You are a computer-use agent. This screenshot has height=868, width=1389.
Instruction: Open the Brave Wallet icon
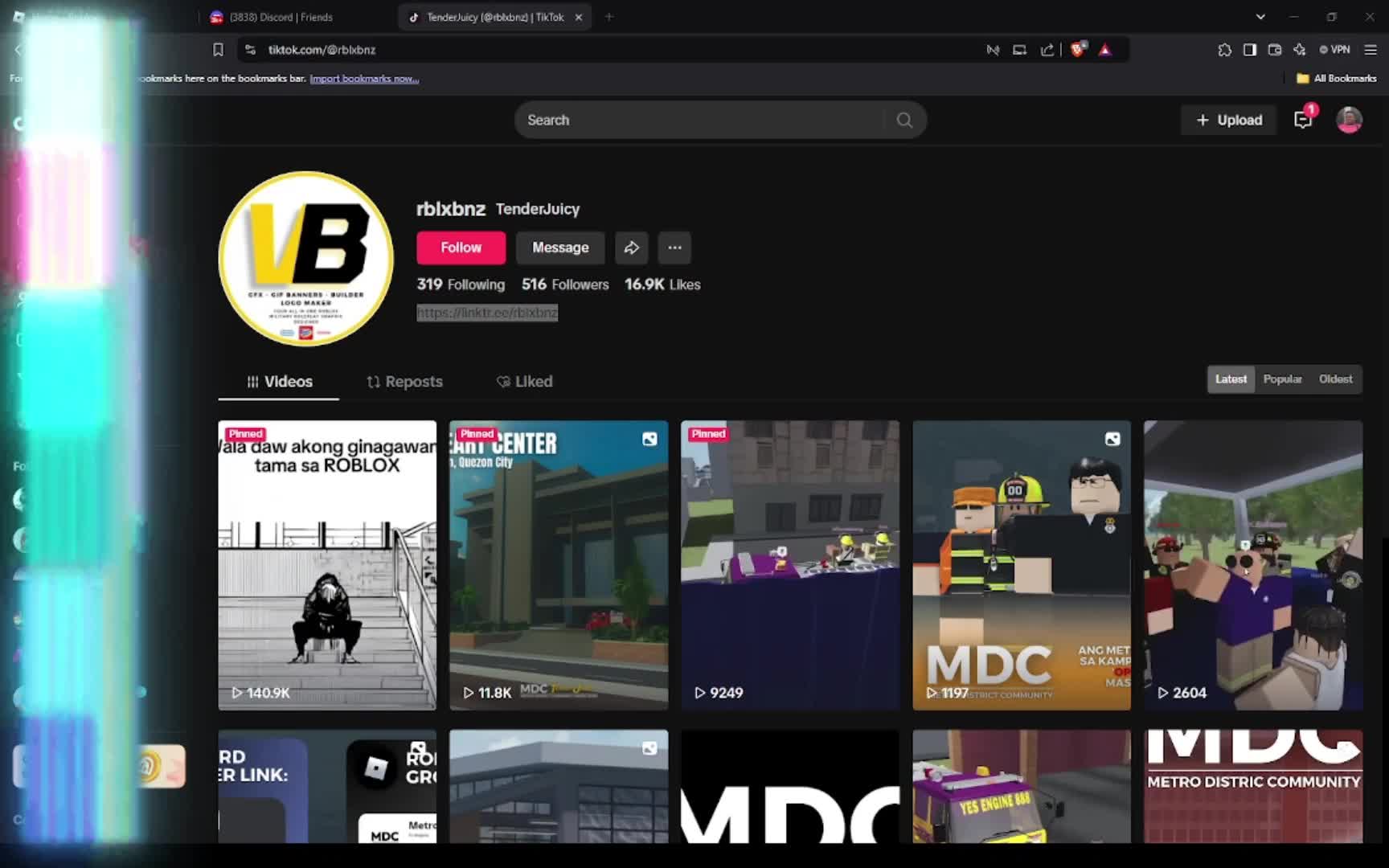click(x=1274, y=50)
